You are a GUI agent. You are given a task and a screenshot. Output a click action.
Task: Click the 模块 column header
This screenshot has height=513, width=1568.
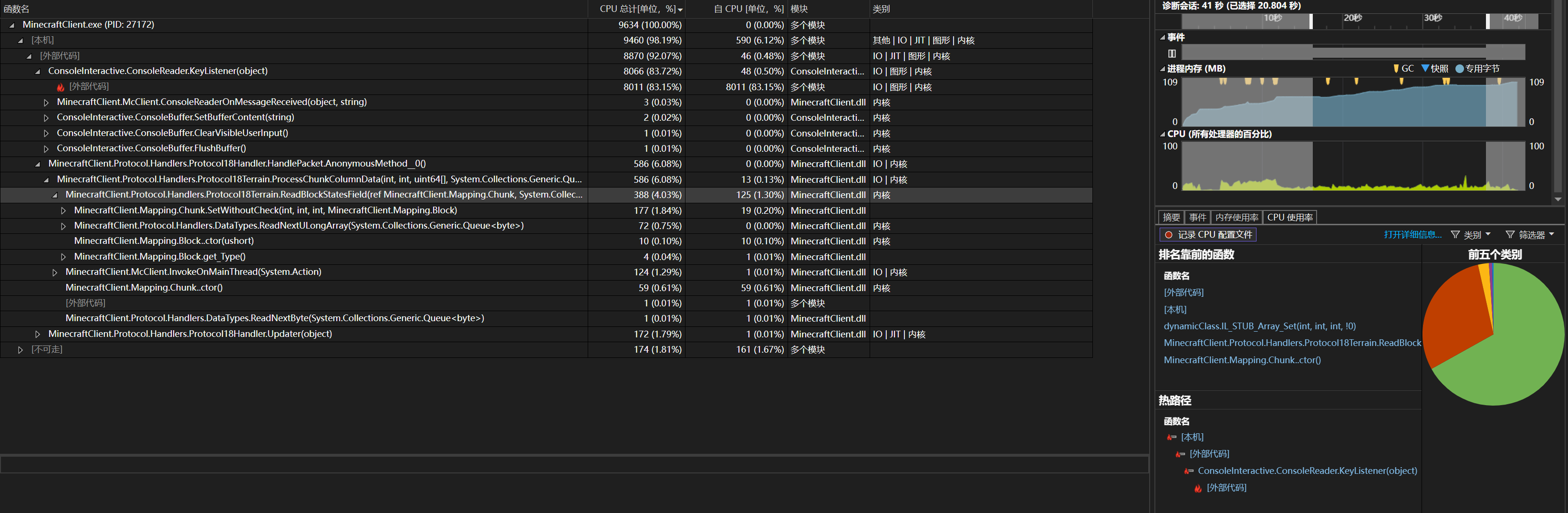828,9
